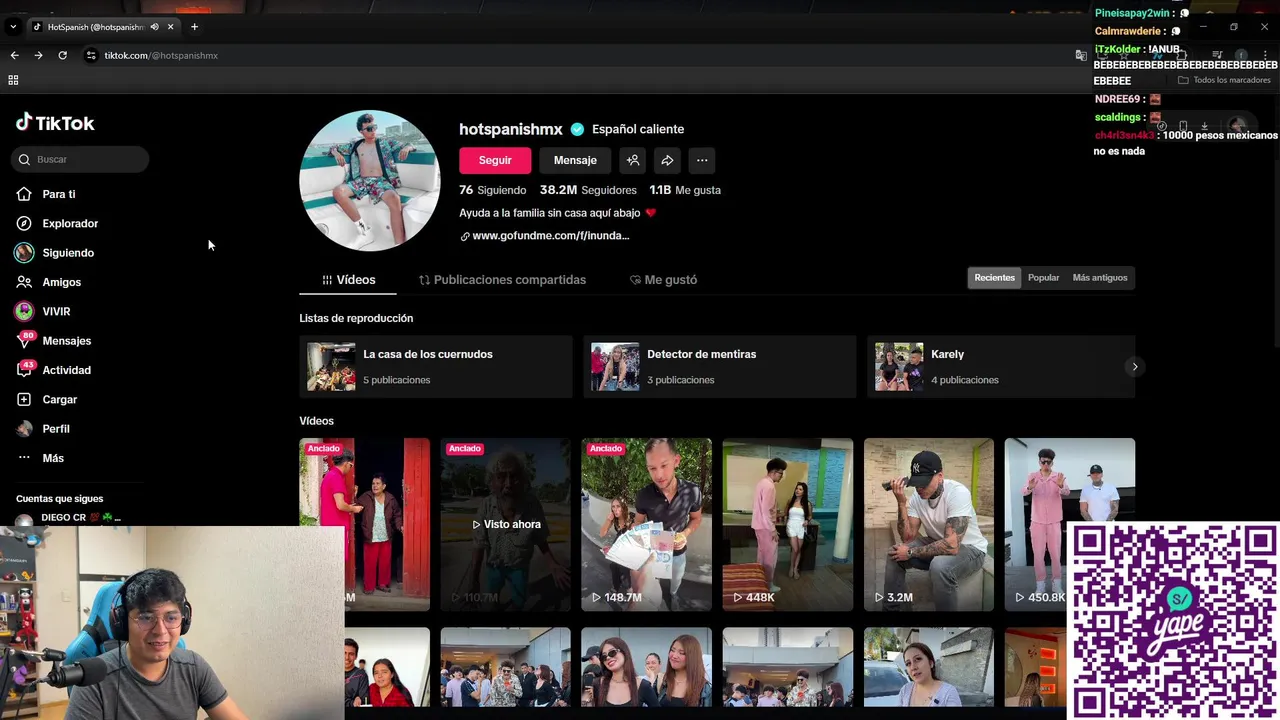Click the Buscar search field
This screenshot has width=1280, height=720.
click(81, 159)
